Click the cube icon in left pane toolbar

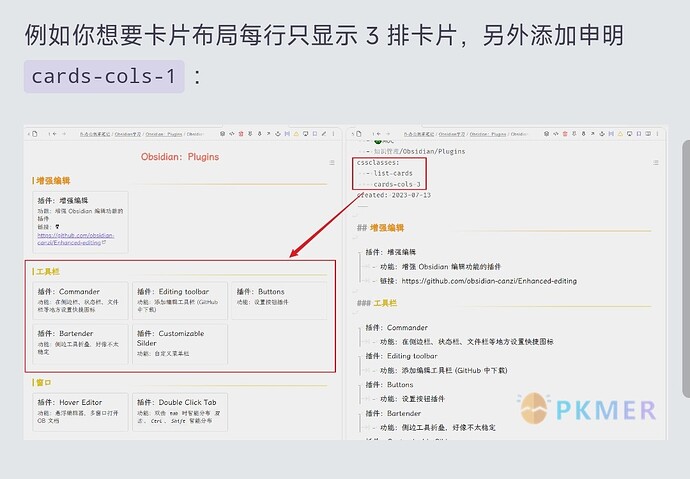pyautogui.click(x=222, y=134)
